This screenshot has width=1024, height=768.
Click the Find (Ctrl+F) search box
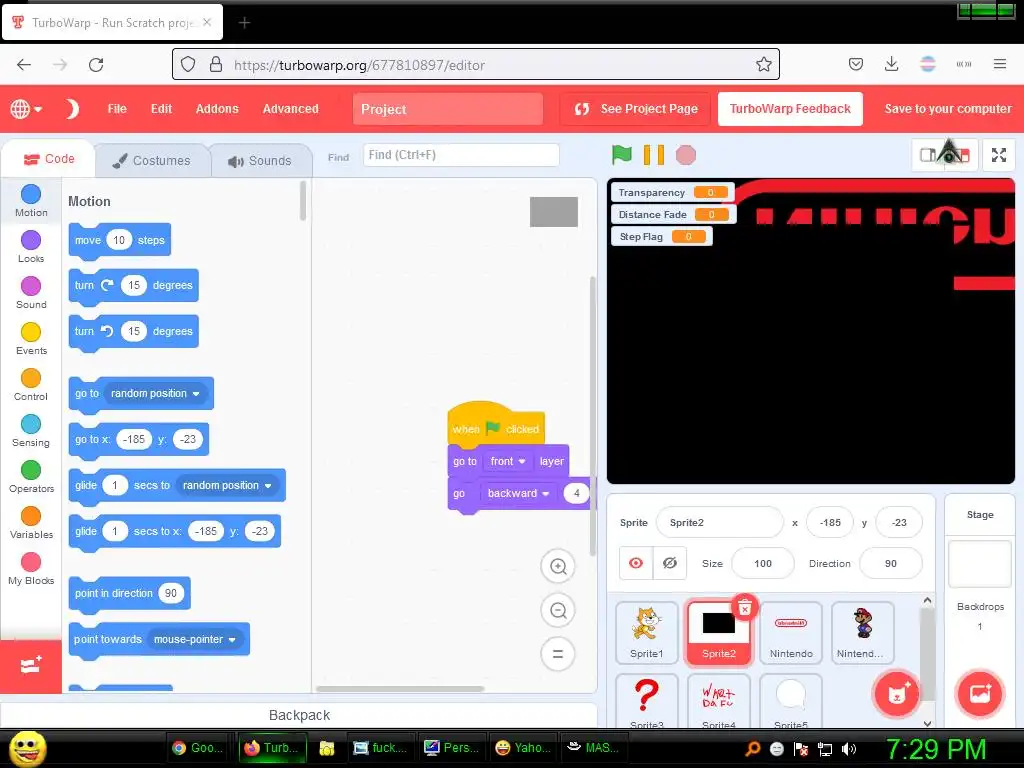(x=460, y=155)
